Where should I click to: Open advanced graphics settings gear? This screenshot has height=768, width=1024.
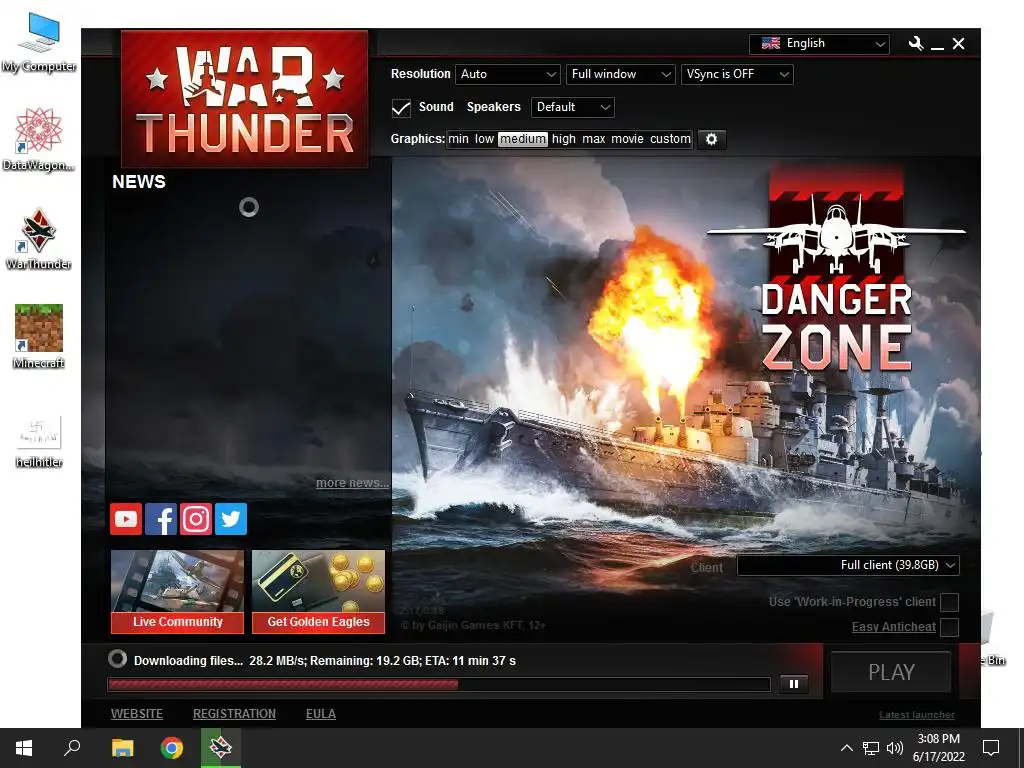click(x=712, y=139)
